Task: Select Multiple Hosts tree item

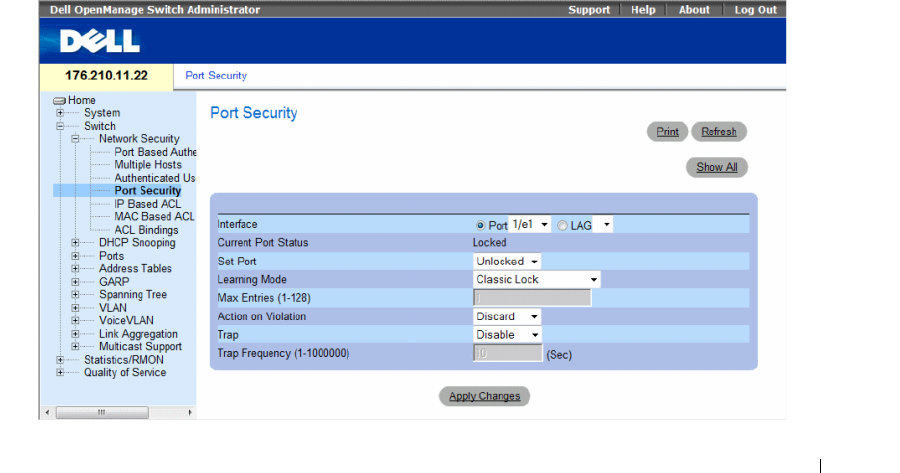Action: click(x=148, y=165)
